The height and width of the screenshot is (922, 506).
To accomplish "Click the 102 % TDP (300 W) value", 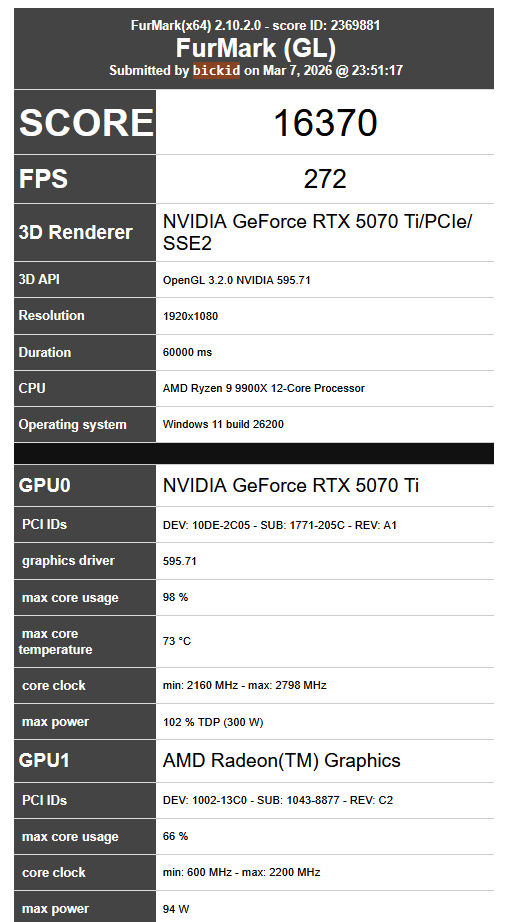I will pos(213,723).
